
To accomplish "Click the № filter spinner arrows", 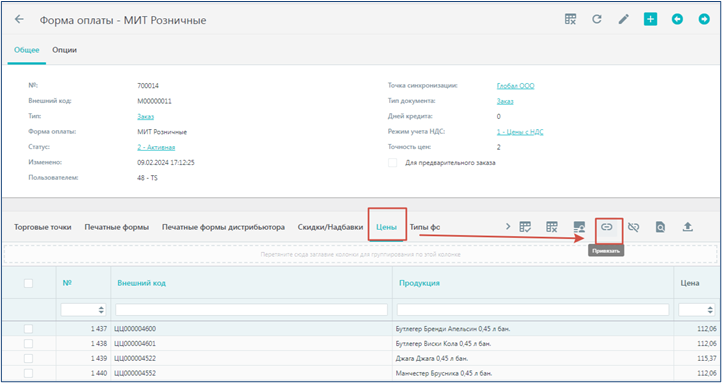I will click(101, 310).
